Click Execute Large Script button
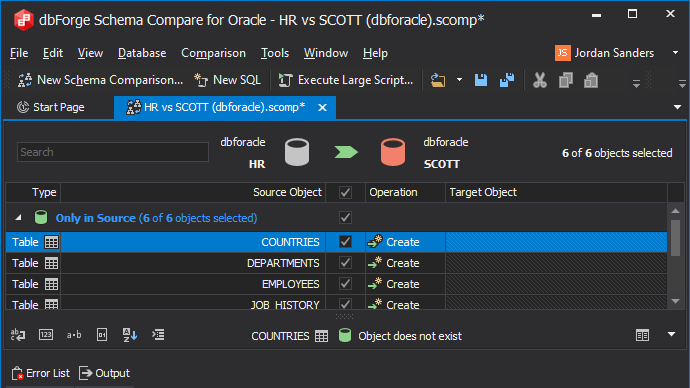Image resolution: width=690 pixels, height=388 pixels. click(346, 80)
